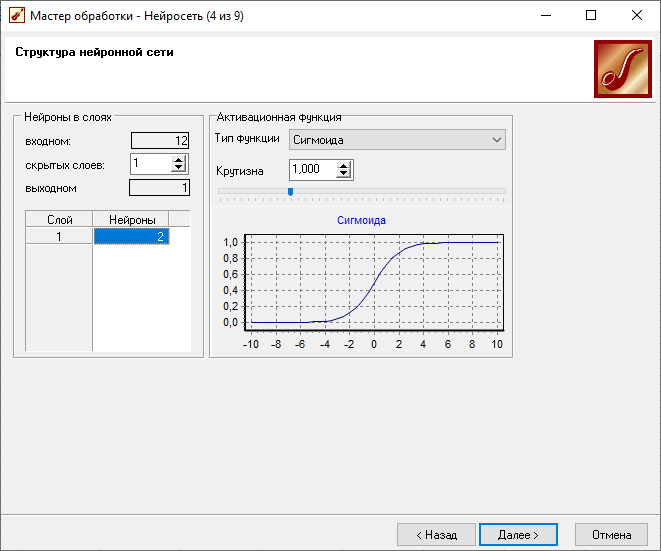
Task: Click the выходном field showing 1
Action: (159, 188)
